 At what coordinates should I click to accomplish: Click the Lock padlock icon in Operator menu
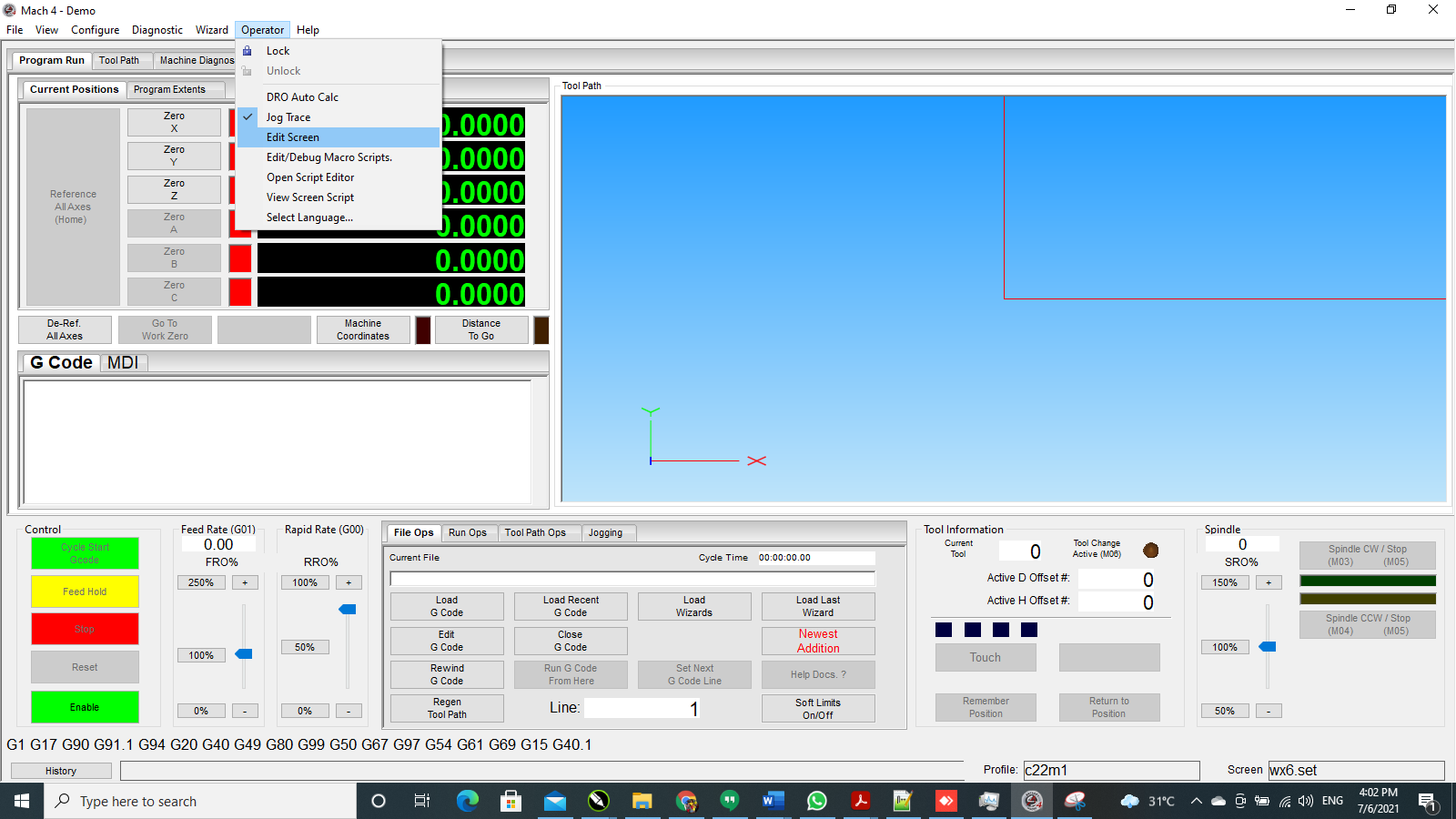[248, 51]
